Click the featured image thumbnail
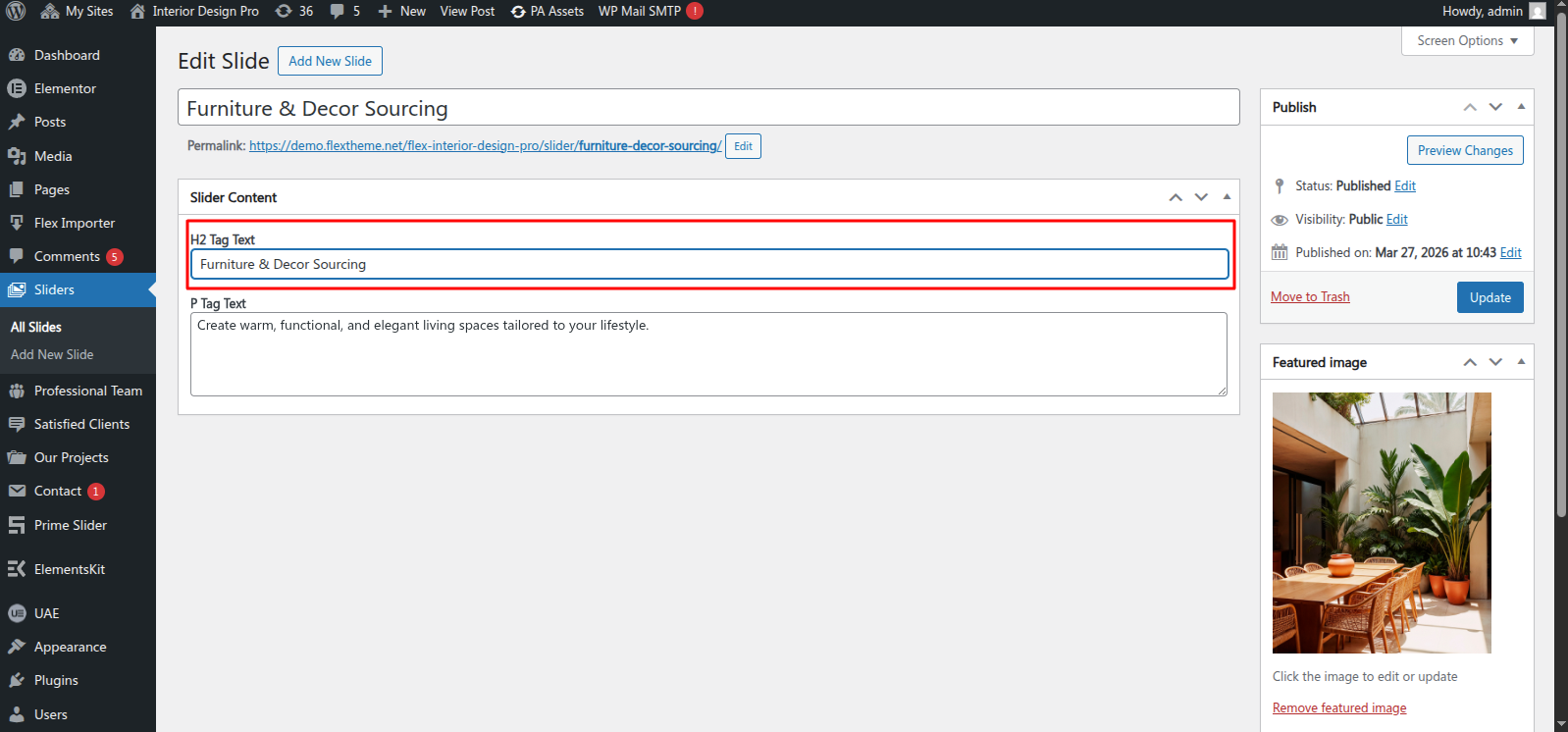 [x=1382, y=523]
